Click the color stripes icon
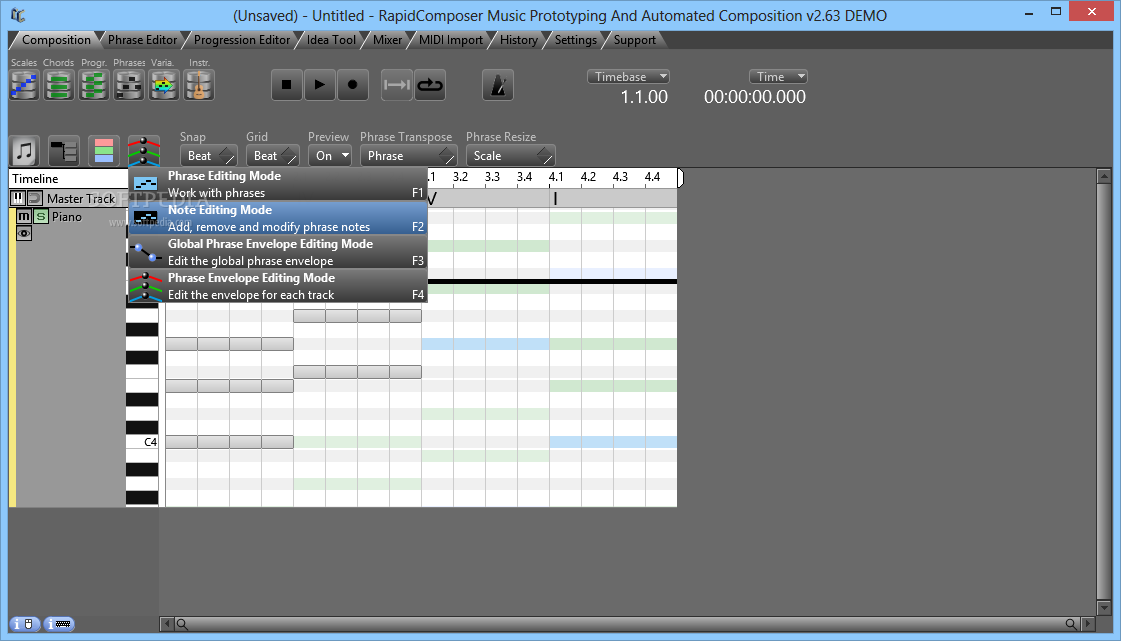Viewport: 1121px width, 641px height. (x=104, y=151)
